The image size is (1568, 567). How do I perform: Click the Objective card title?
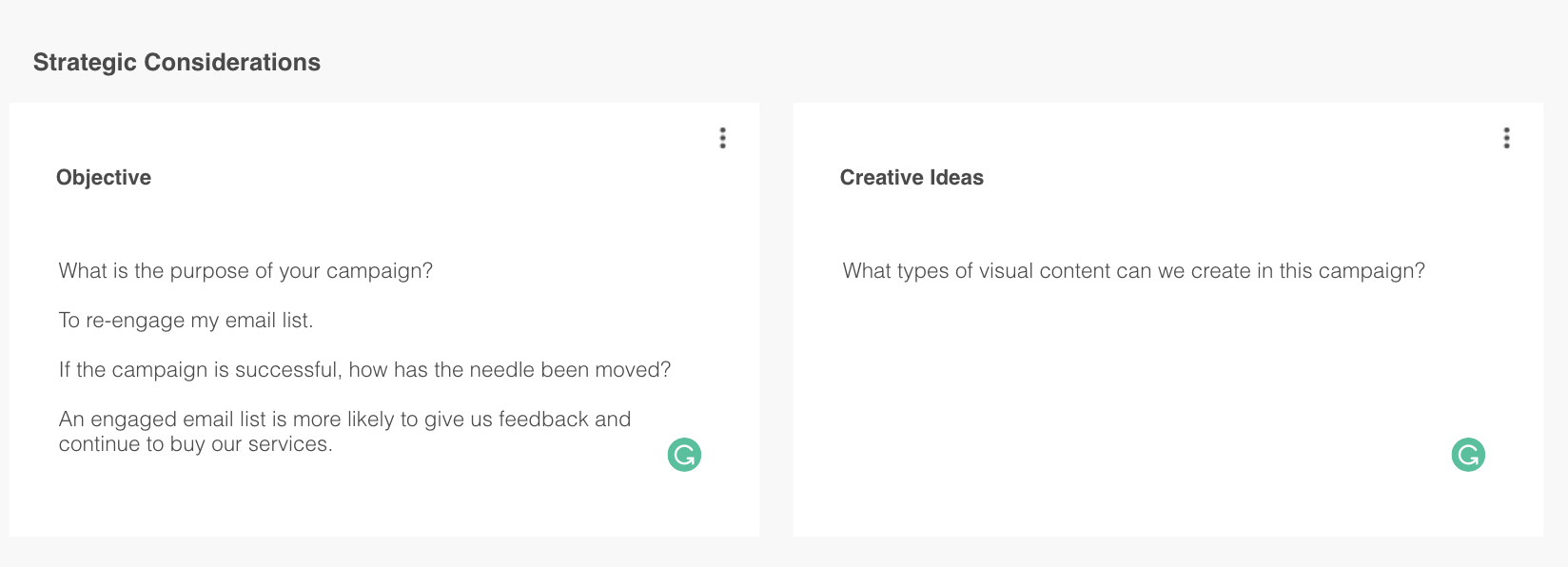(x=104, y=177)
